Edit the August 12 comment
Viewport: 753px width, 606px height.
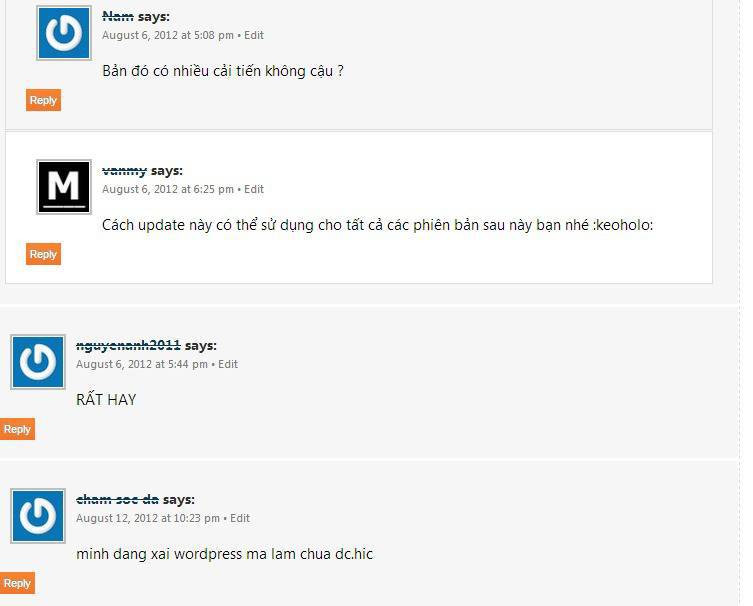click(240, 518)
